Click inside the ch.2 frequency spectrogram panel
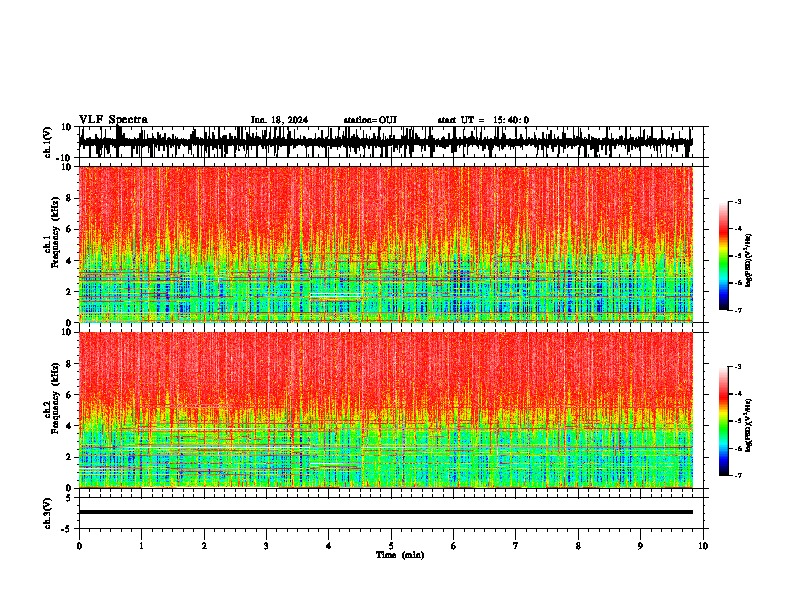This screenshot has height=612, width=792. [386, 410]
